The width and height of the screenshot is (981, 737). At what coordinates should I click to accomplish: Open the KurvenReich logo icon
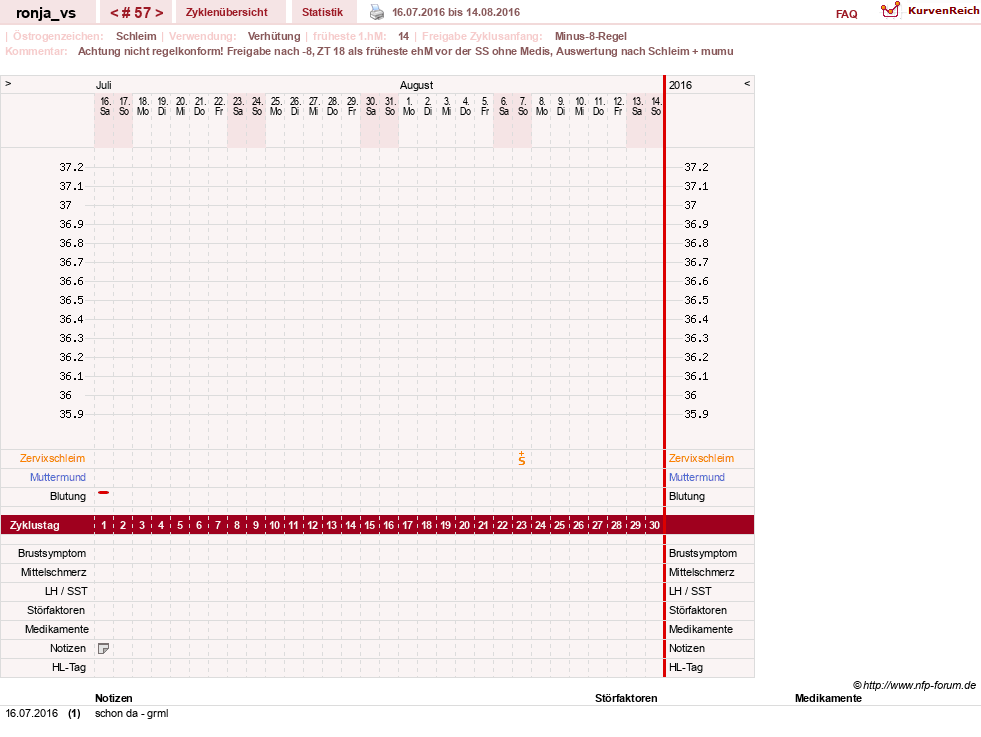click(890, 10)
